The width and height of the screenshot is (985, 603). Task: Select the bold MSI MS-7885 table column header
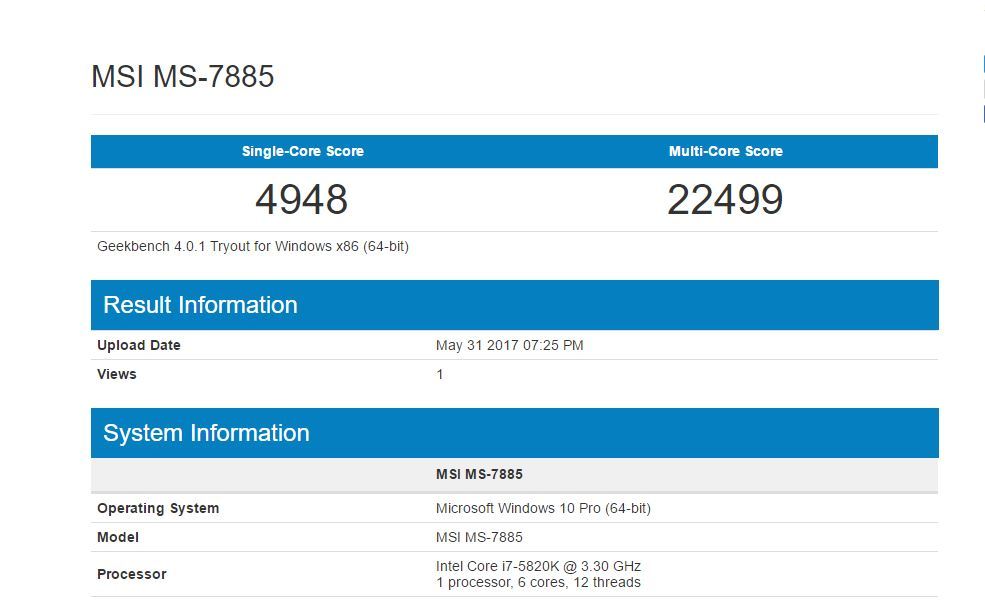point(479,474)
